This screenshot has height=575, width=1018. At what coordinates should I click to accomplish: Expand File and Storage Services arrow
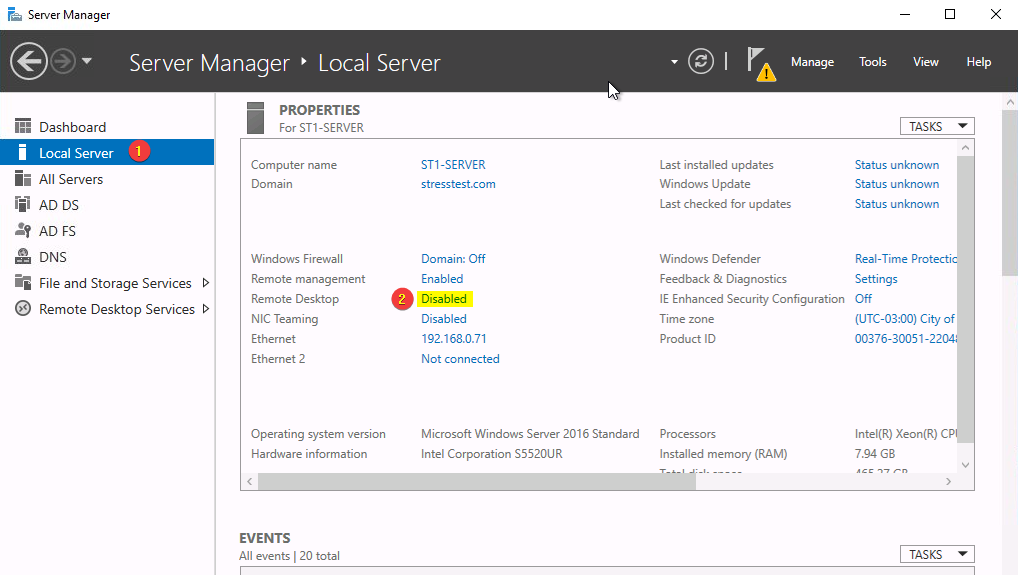206,282
